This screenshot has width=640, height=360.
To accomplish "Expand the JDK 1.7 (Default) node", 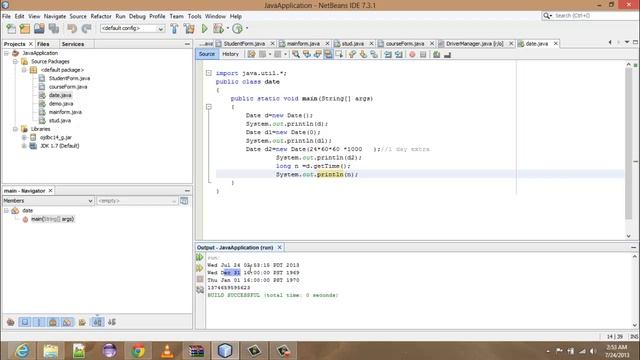I will tap(24, 146).
